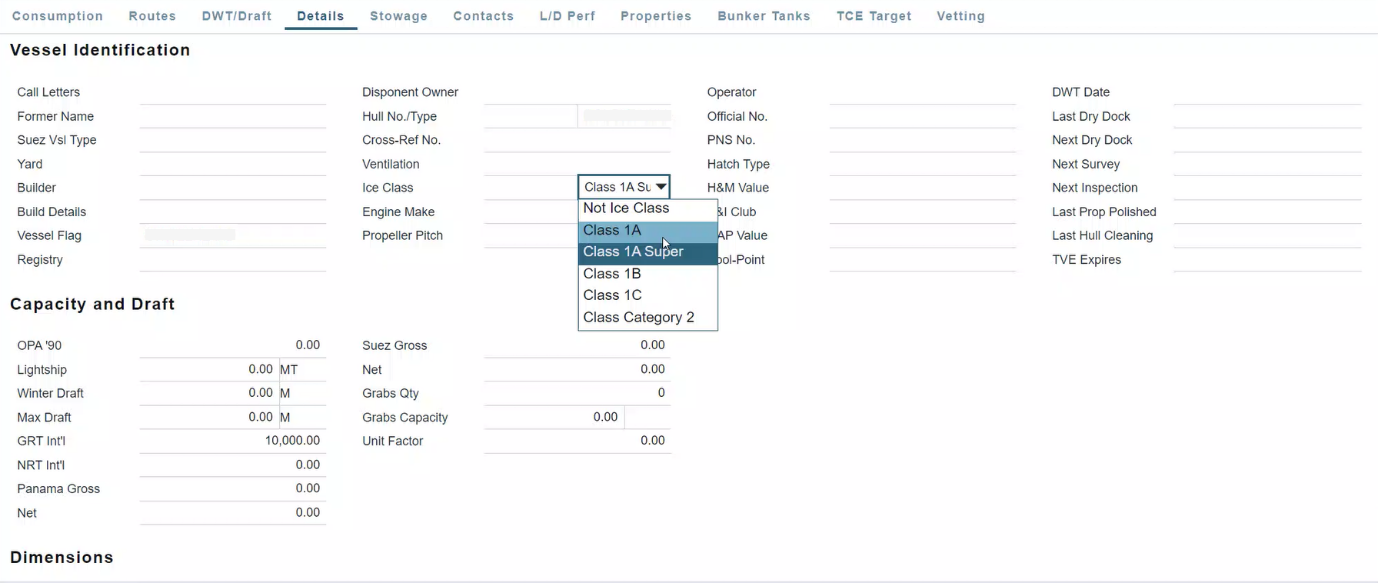Select the Last Dry Dock date field
This screenshot has width=1378, height=583.
click(1266, 117)
